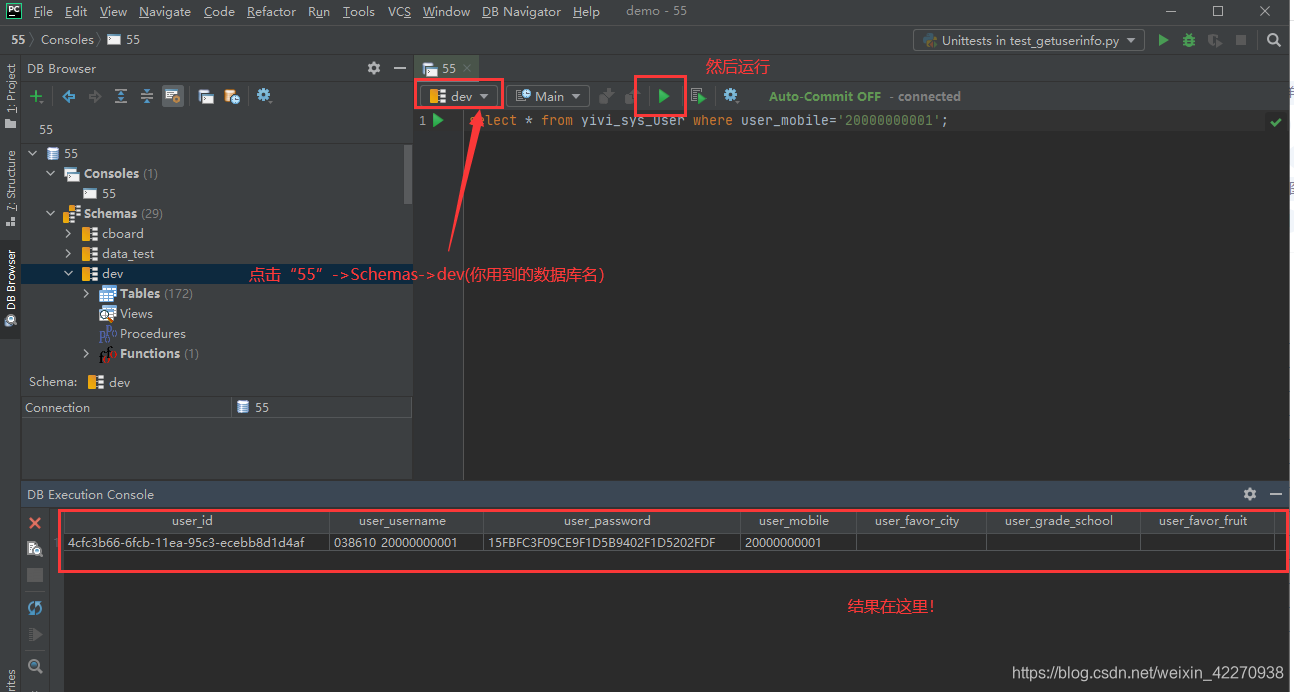
Task: Click the green plus add connection icon
Action: (x=36, y=96)
